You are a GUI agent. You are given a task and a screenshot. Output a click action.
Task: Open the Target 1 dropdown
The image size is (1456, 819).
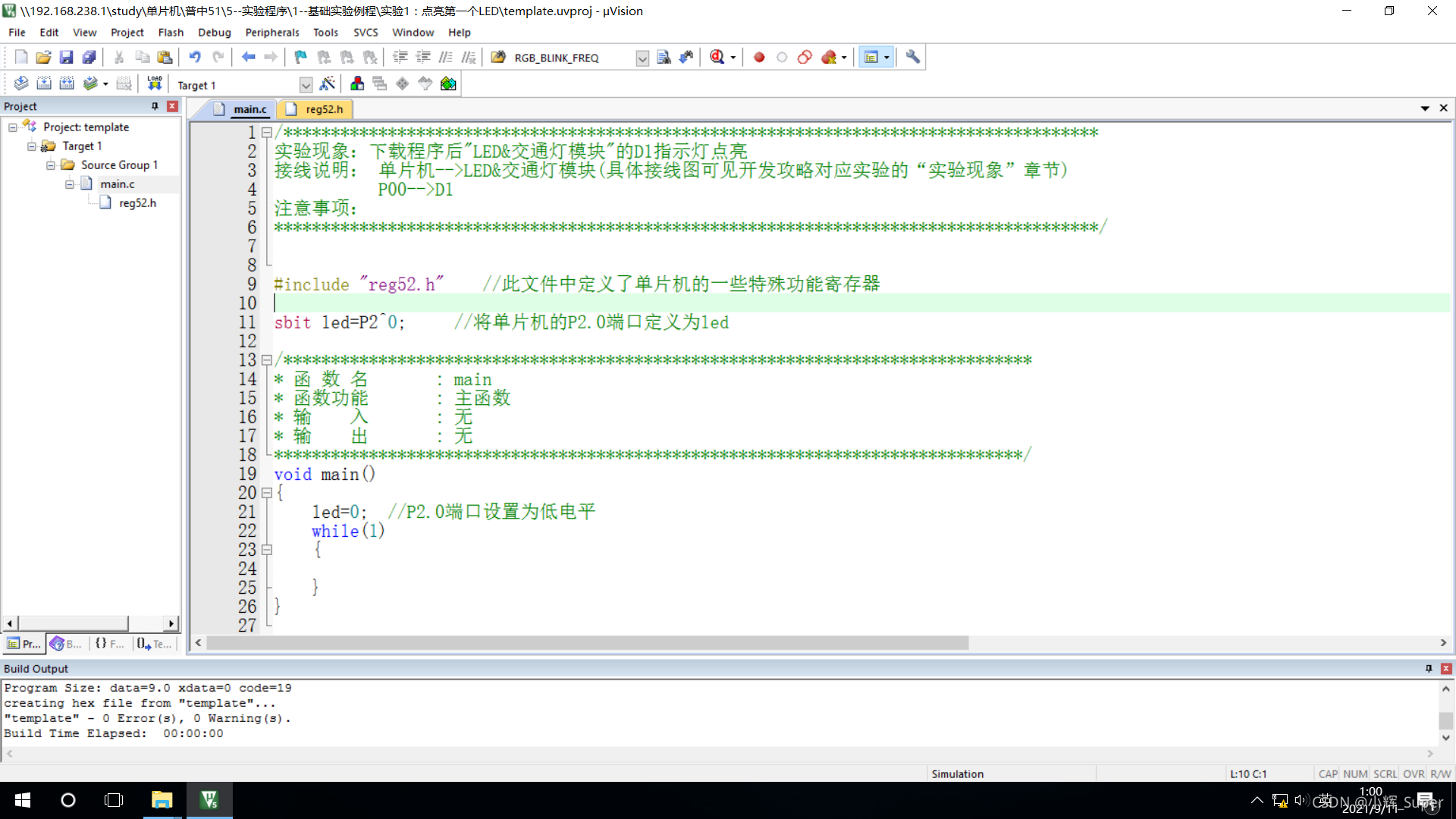[306, 85]
